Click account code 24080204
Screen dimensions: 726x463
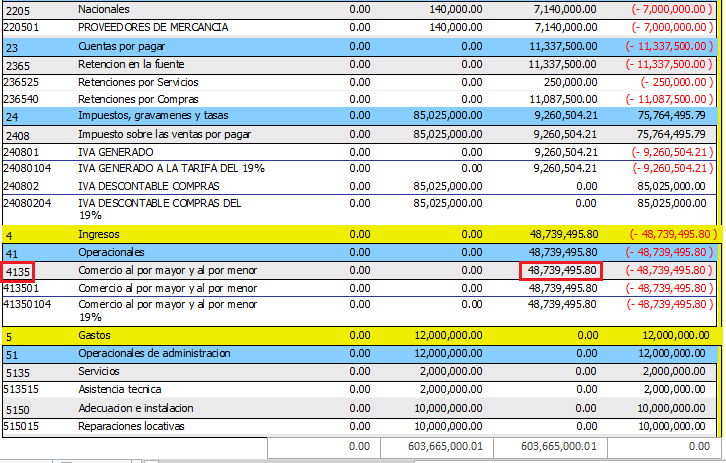27,203
